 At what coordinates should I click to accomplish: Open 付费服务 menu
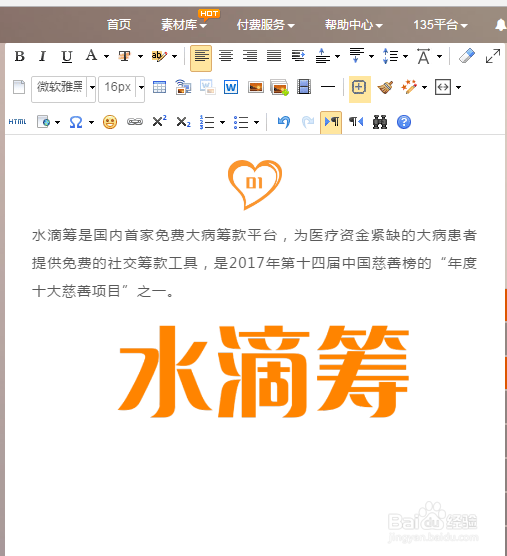pos(266,25)
